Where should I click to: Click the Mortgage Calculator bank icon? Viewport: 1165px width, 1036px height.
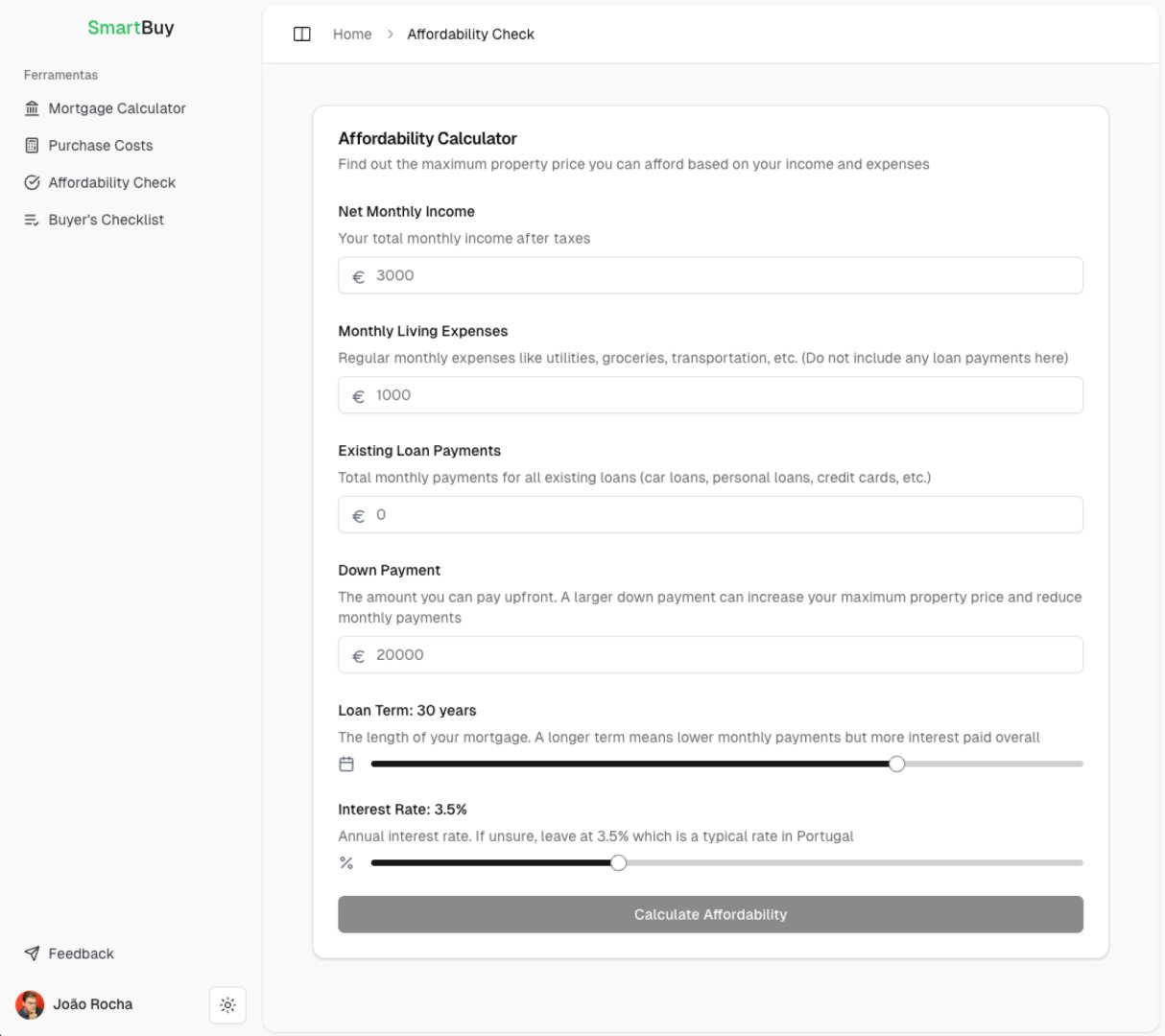point(32,108)
